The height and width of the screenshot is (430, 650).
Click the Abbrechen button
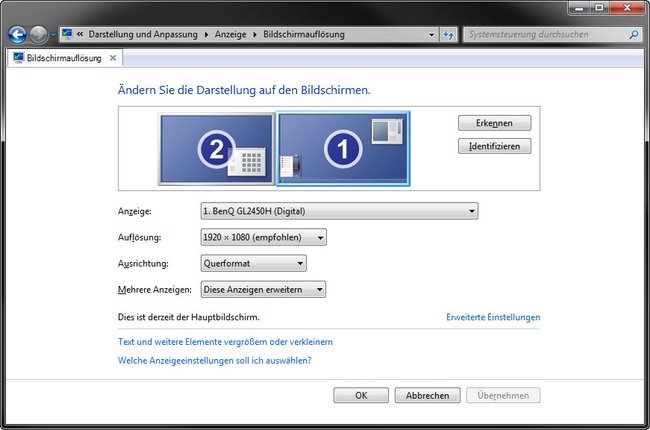[427, 396]
